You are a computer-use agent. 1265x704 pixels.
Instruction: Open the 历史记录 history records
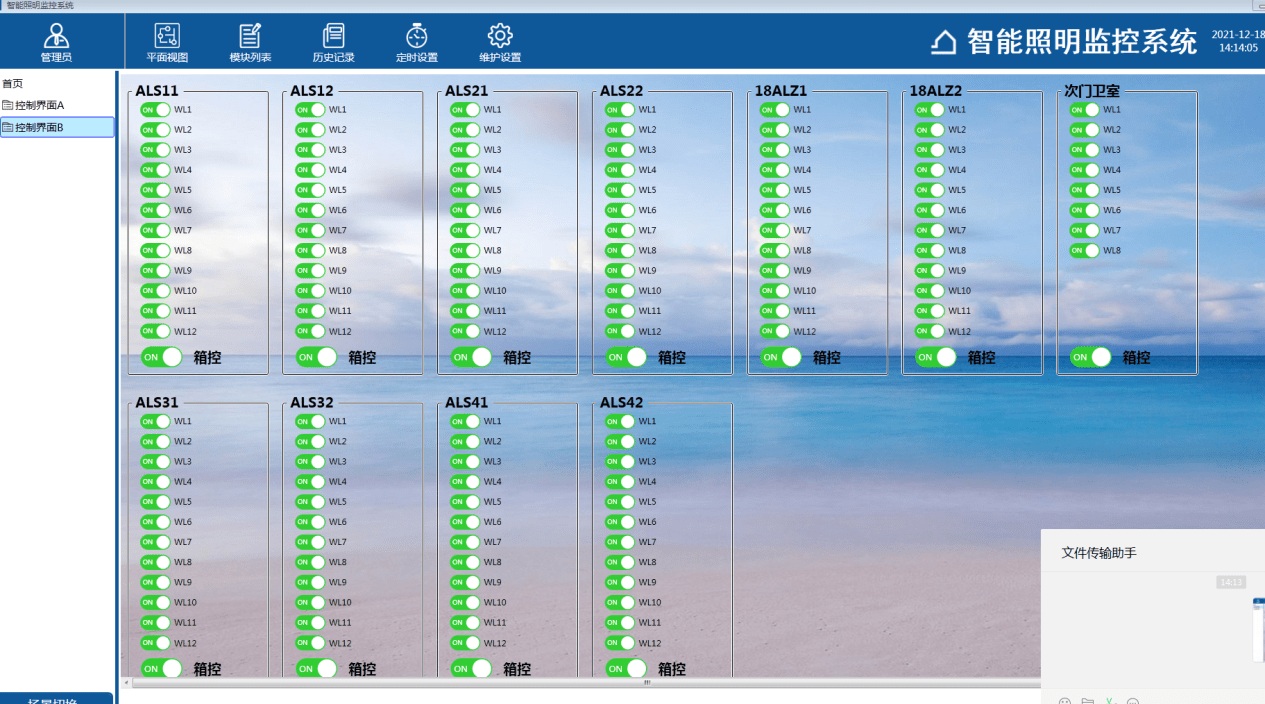pyautogui.click(x=333, y=37)
